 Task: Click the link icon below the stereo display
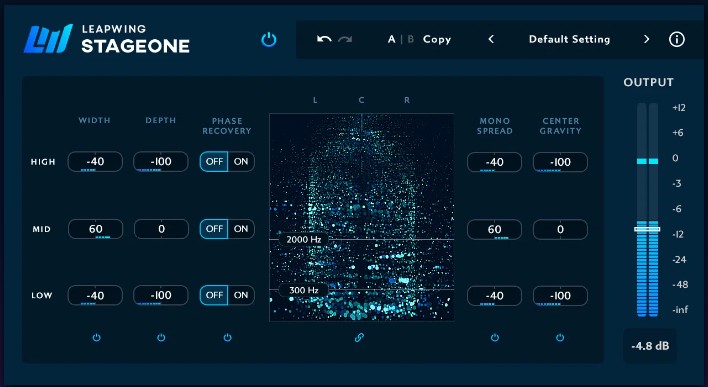[x=359, y=337]
